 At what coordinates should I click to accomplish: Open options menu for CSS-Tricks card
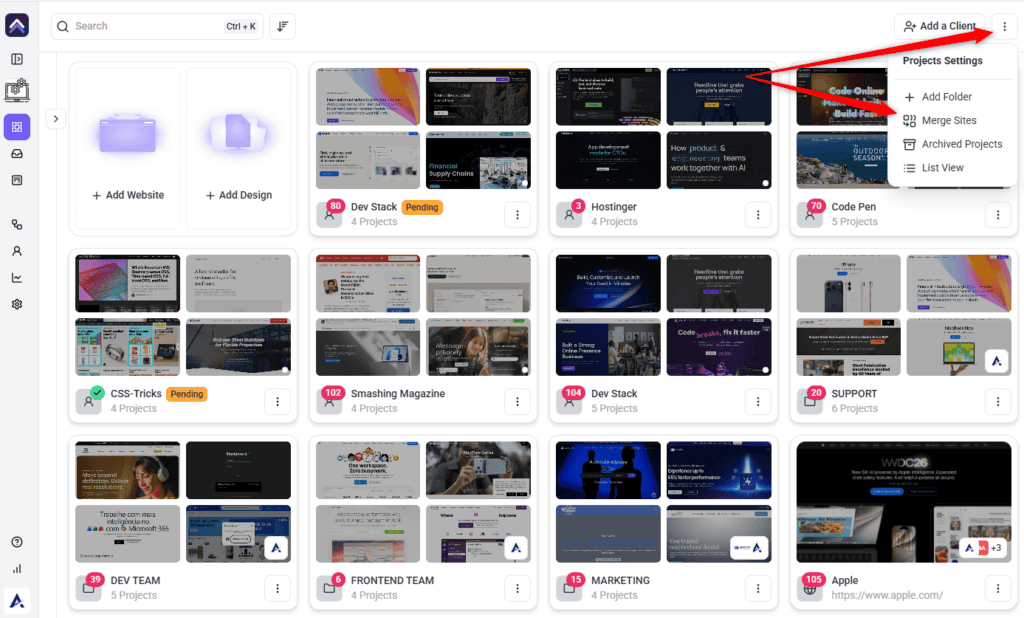[277, 402]
